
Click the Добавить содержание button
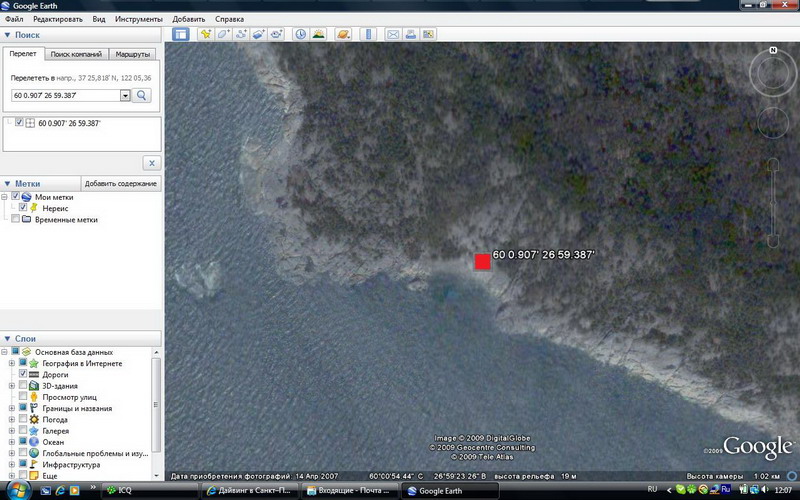tap(120, 184)
